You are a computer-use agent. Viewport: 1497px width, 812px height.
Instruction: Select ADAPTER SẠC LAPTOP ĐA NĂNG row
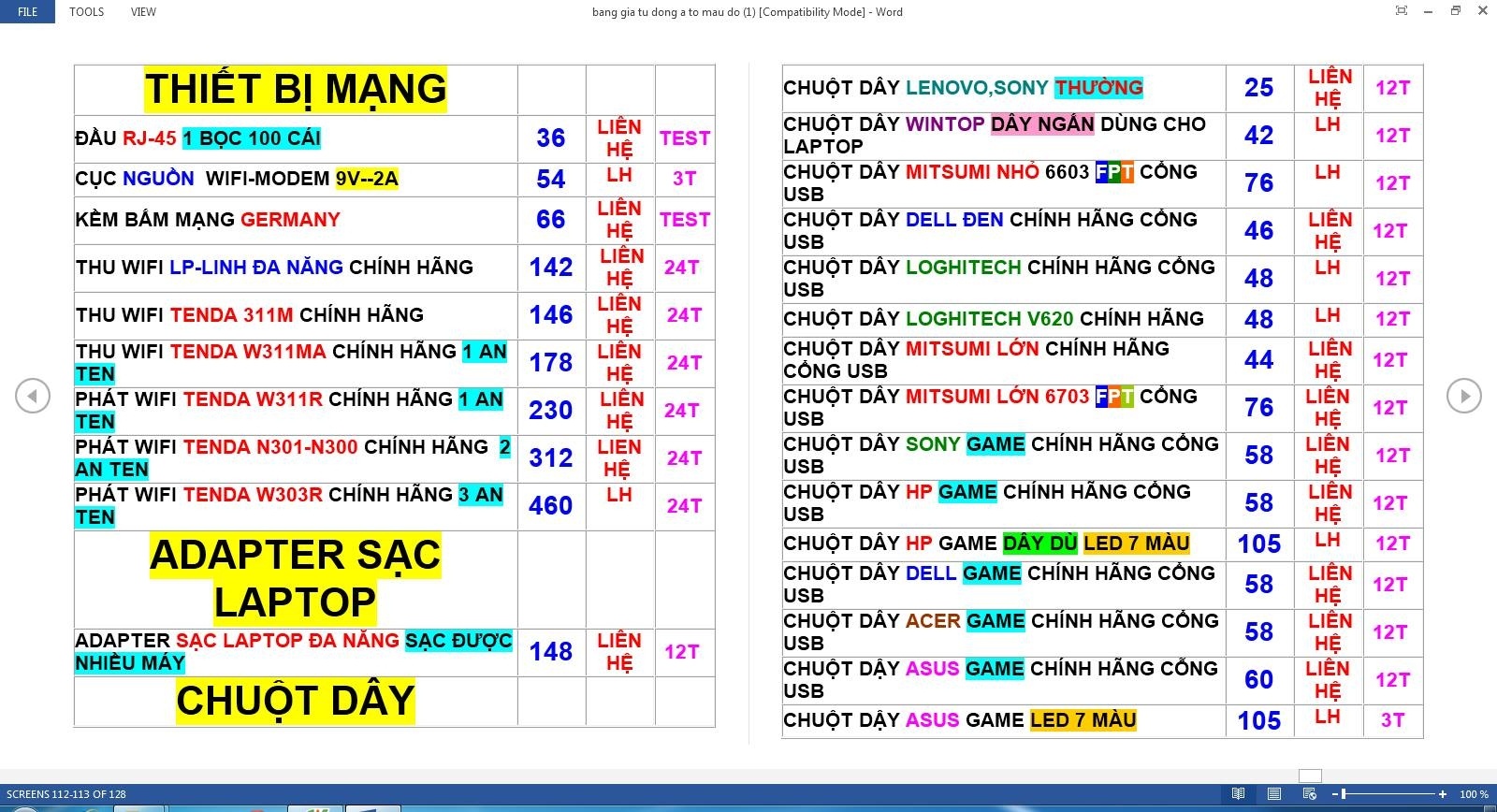(x=294, y=652)
